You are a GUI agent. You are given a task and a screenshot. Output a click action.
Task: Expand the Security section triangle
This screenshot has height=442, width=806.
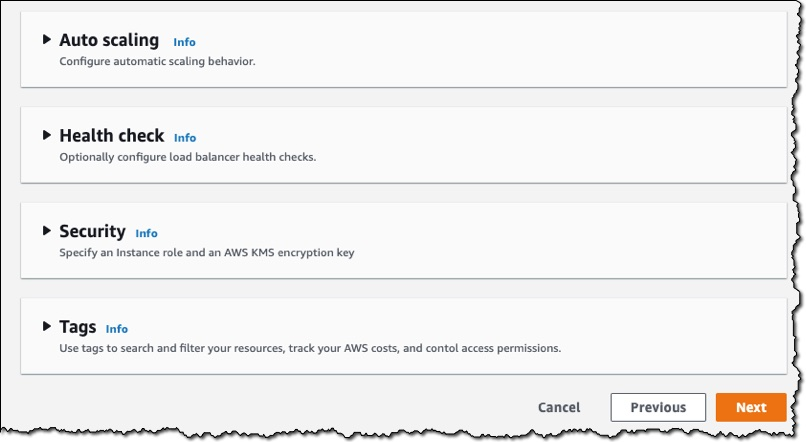coord(47,231)
